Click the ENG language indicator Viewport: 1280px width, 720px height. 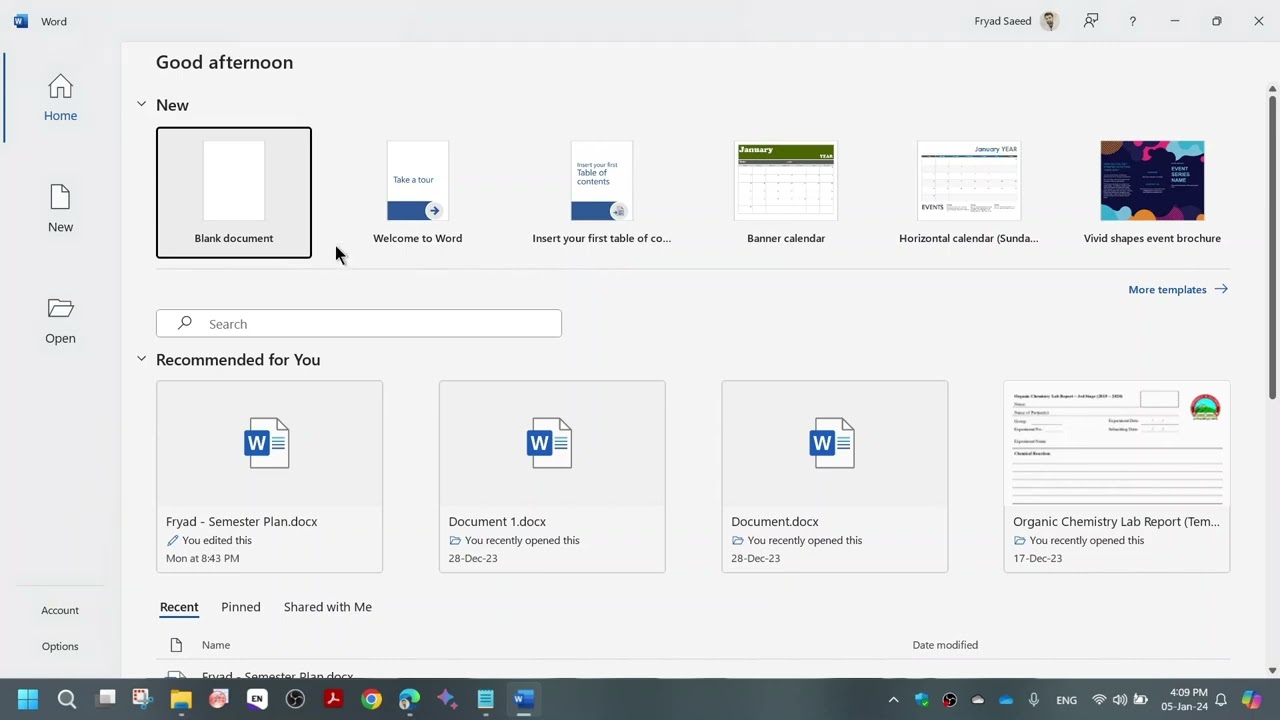[1067, 700]
